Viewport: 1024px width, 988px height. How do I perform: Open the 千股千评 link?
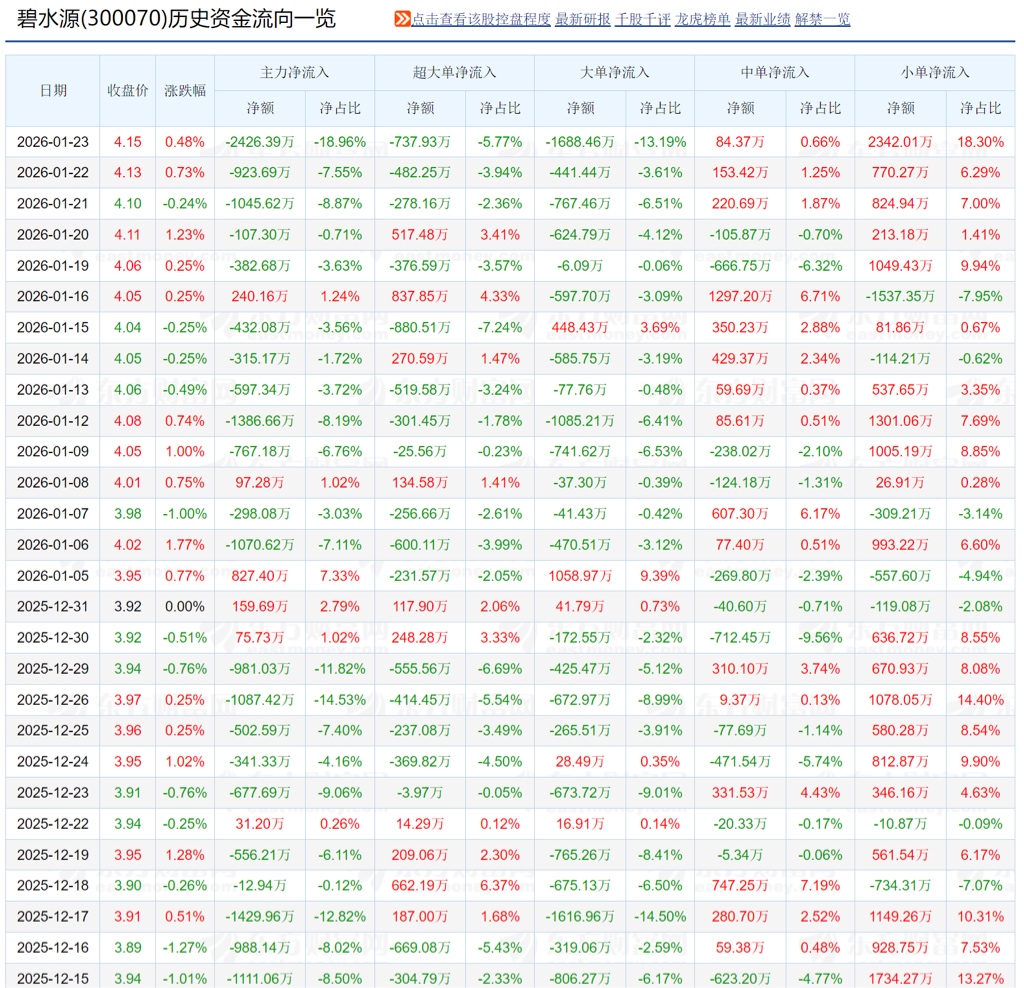tap(643, 19)
